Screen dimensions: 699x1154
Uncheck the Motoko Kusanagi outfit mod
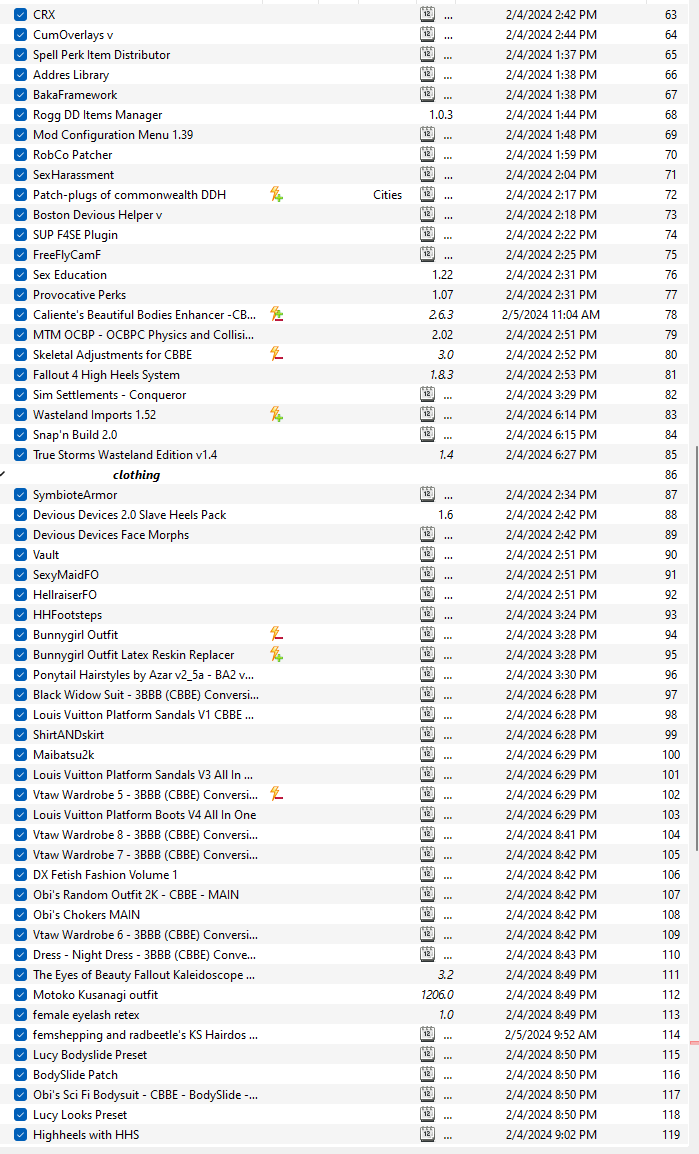21,994
